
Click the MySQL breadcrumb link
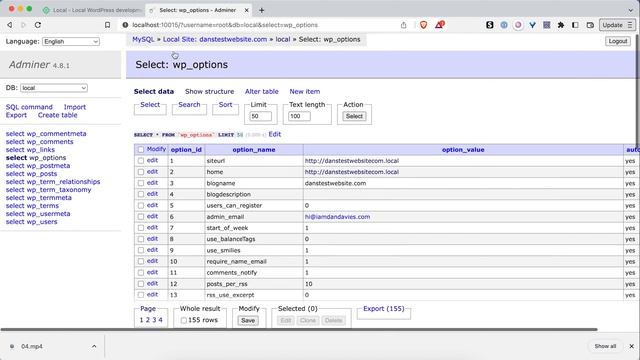(143, 40)
